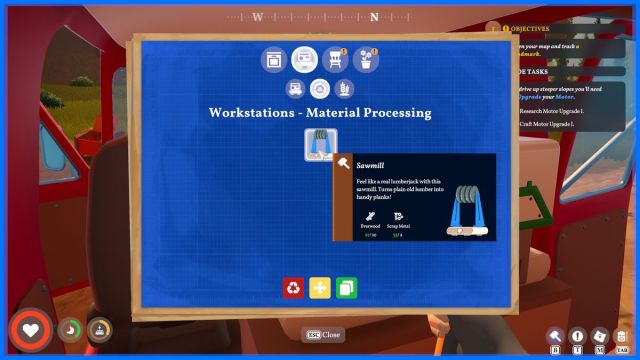Open the oven/kitchen build category

click(x=273, y=60)
